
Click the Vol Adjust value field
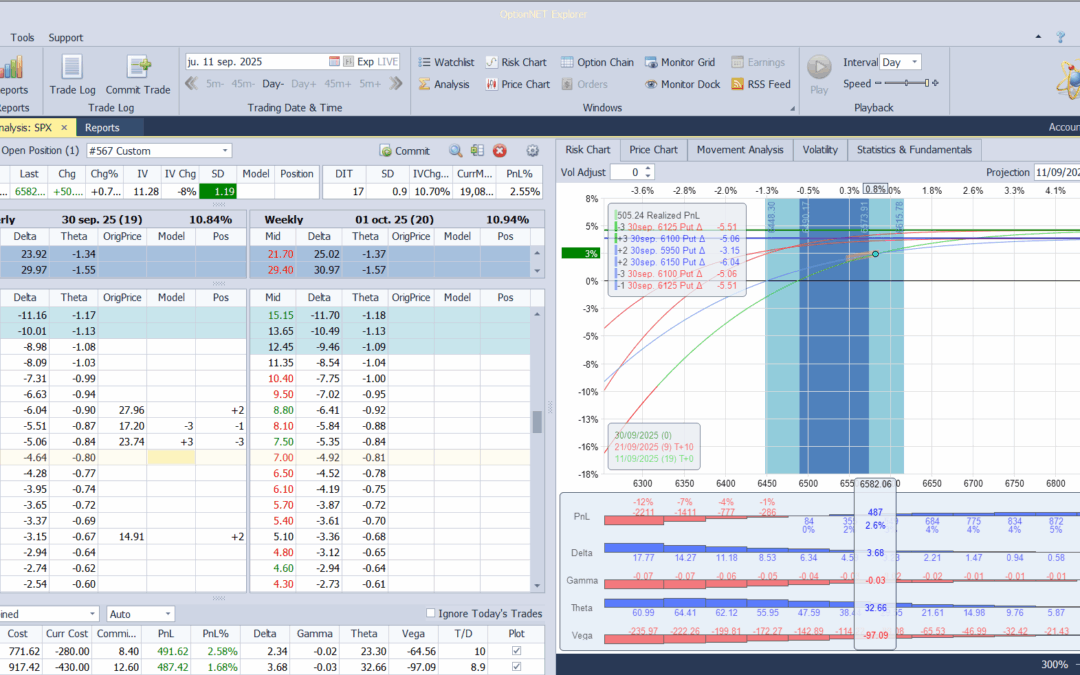tap(626, 172)
